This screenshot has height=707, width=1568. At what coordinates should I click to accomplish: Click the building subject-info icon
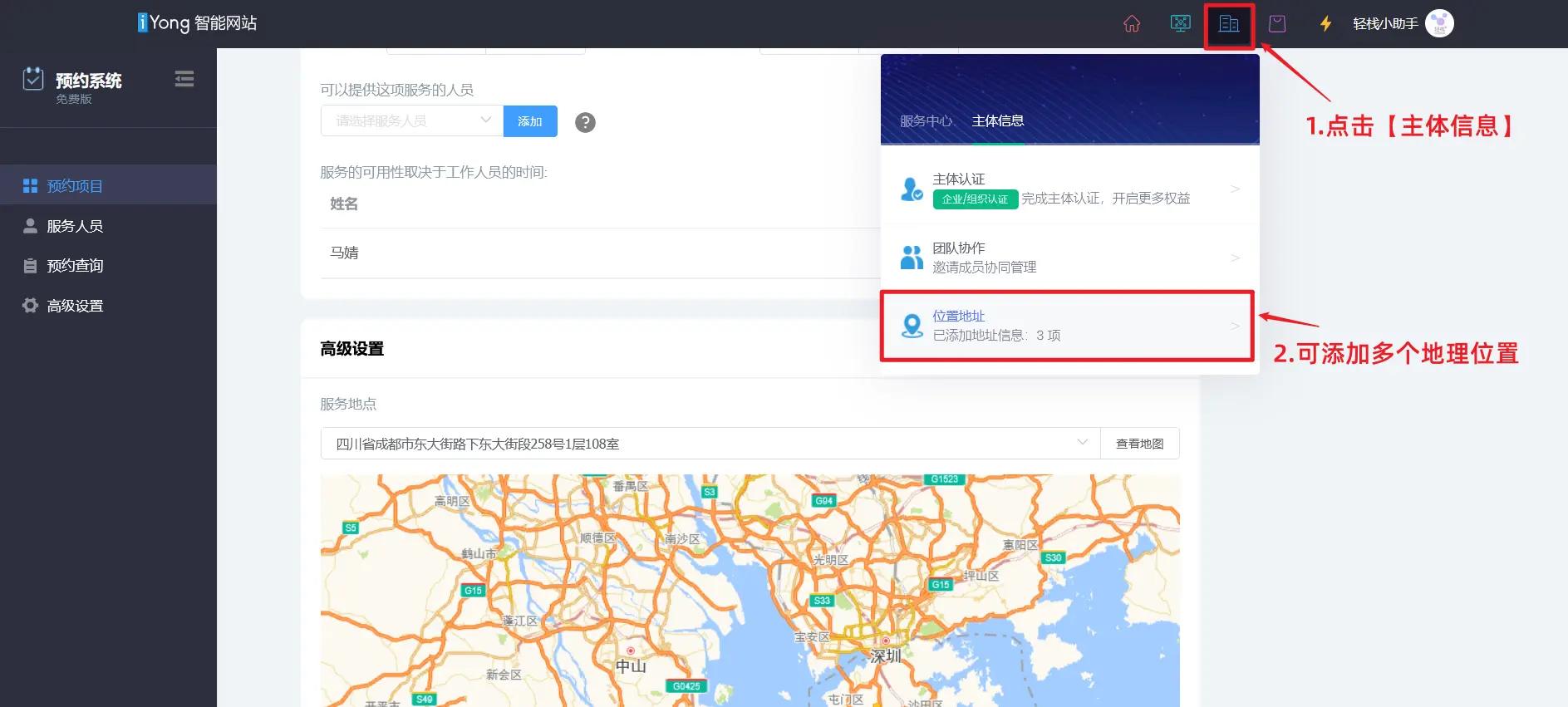point(1228,24)
